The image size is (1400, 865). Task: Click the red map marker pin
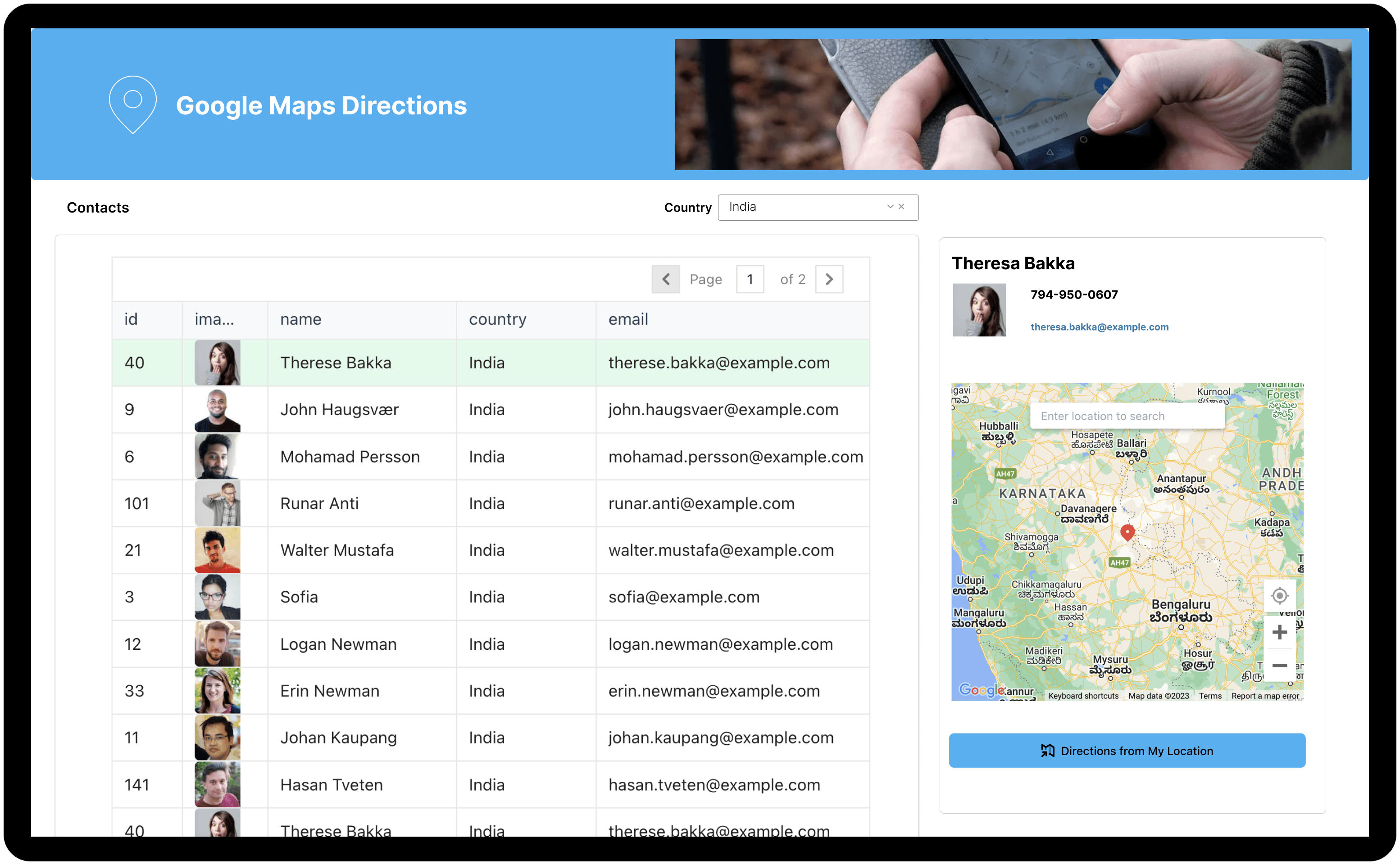1127,532
